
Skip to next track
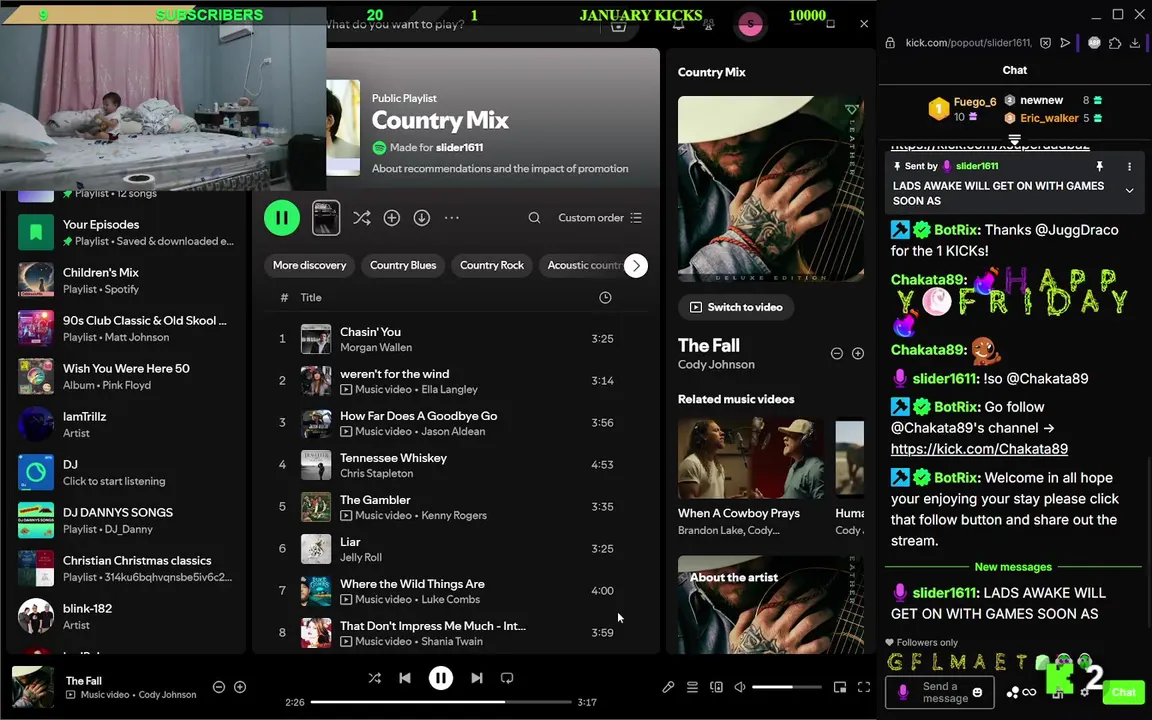(x=477, y=678)
